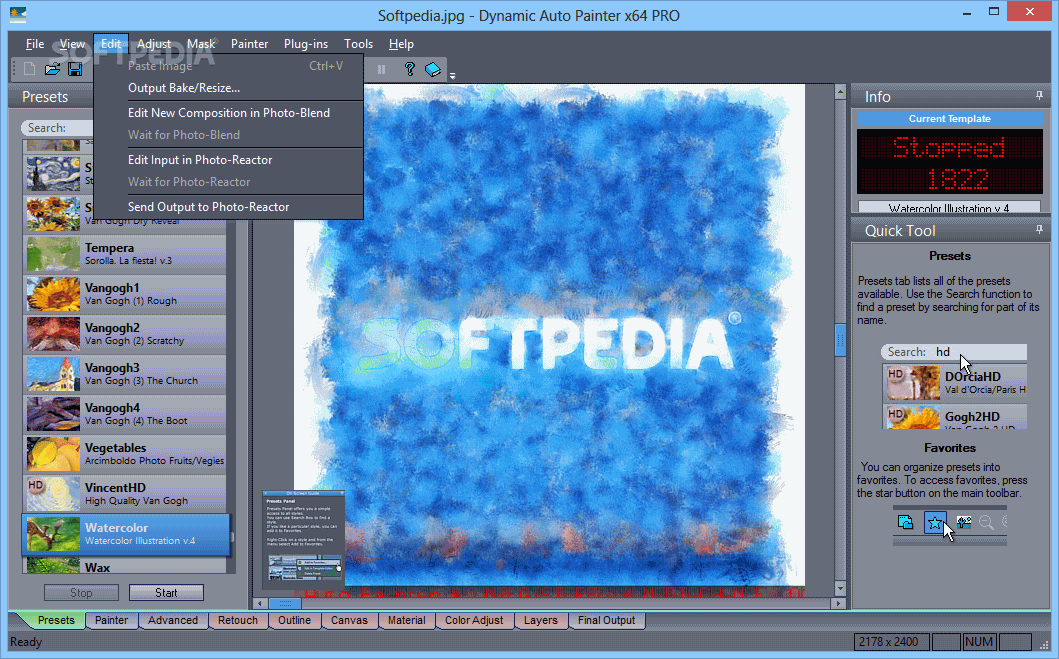Click the Wait for Photo-Reactor entry

coord(228,182)
